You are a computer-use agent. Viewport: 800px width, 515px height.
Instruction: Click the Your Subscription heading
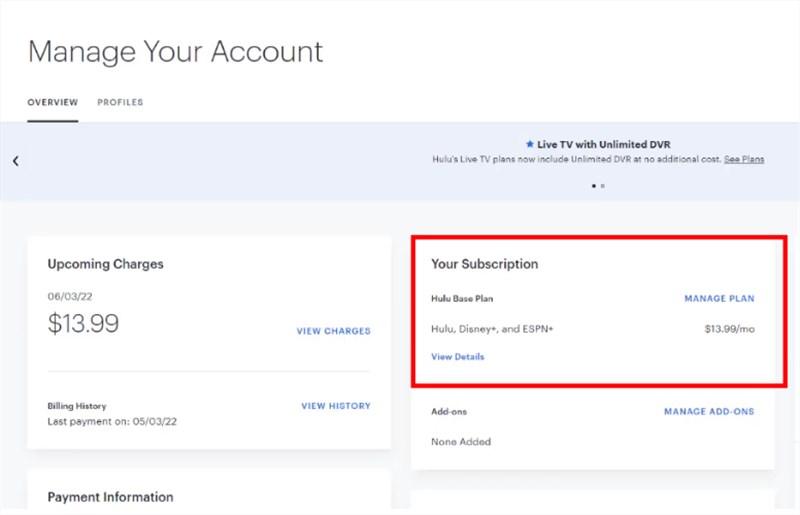pos(485,264)
